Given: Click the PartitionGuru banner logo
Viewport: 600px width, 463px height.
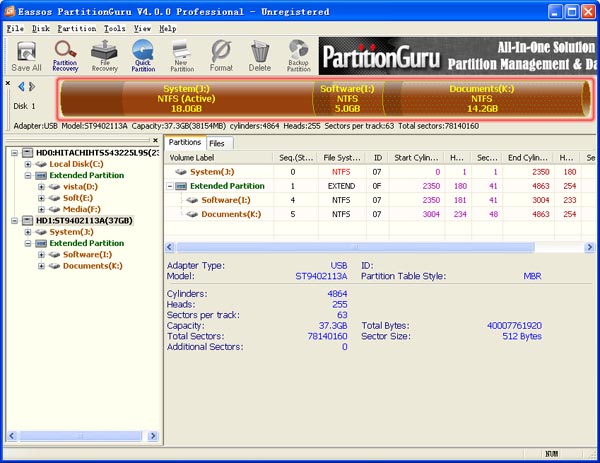Looking at the screenshot, I should pyautogui.click(x=381, y=56).
